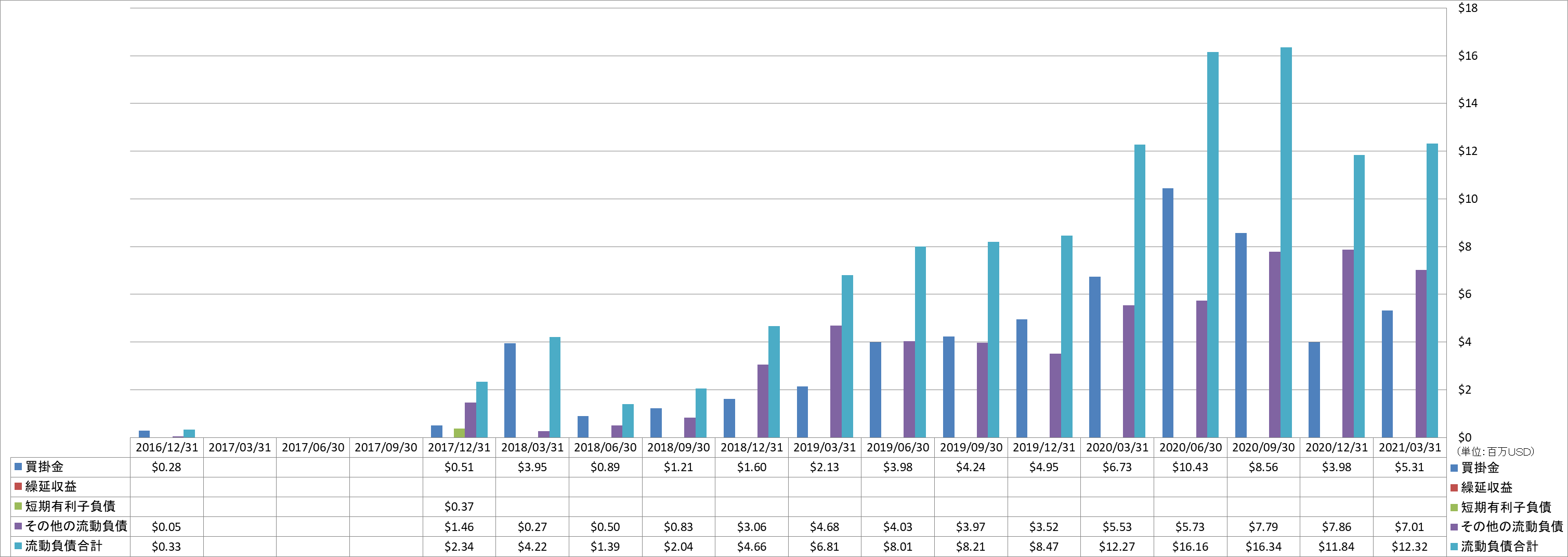Screen dimensions: 1568x557
Task: Click the purple その他の流動負債 swatch in the data table
Action: click(18, 526)
